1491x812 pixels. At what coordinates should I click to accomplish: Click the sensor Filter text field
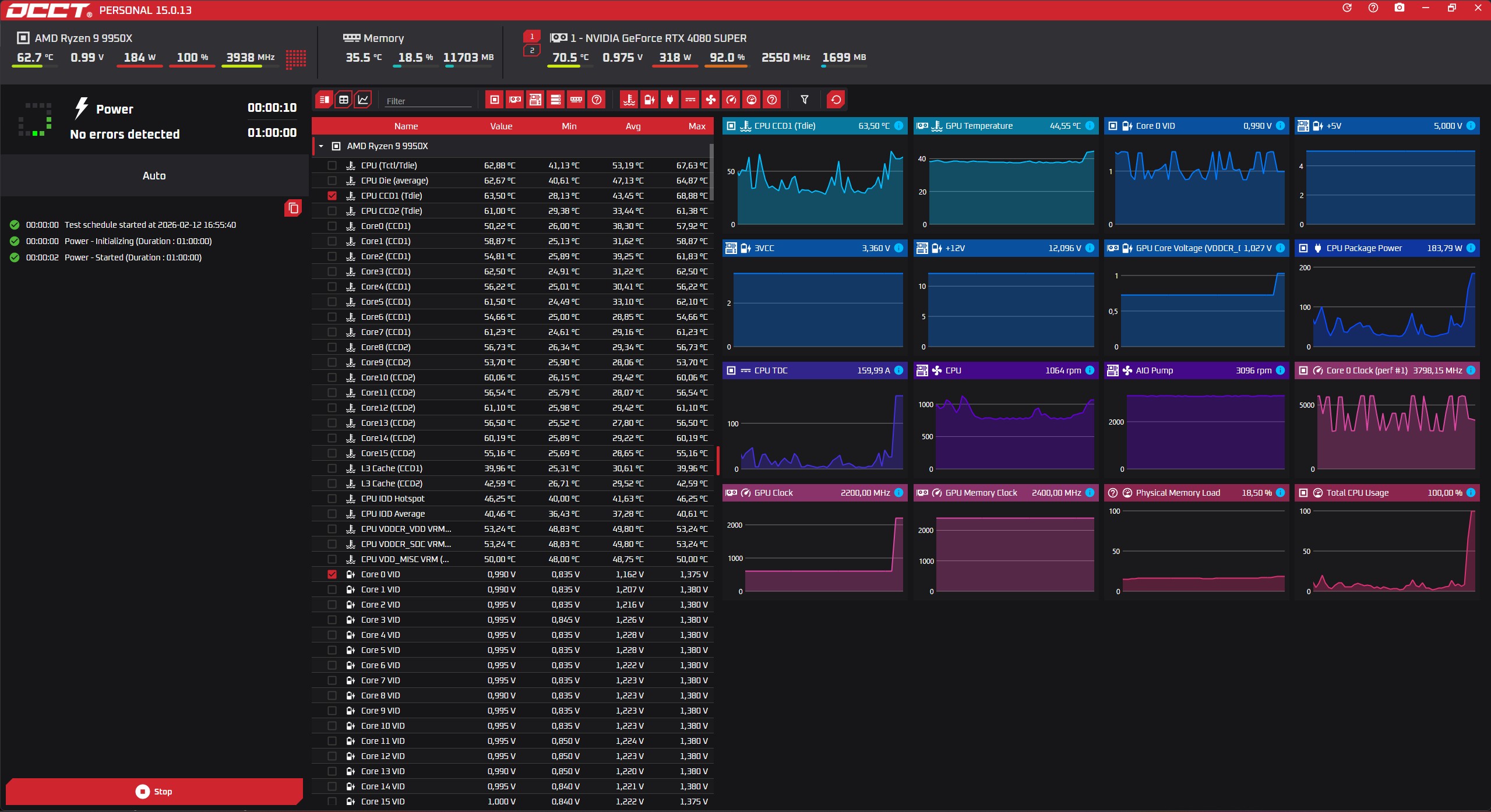pyautogui.click(x=428, y=101)
